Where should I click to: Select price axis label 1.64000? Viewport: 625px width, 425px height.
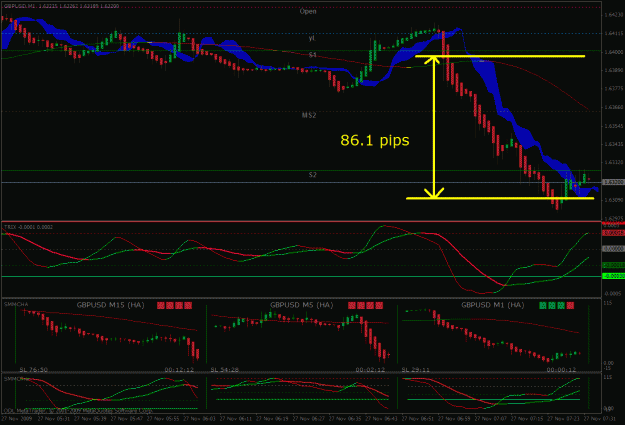[x=614, y=52]
